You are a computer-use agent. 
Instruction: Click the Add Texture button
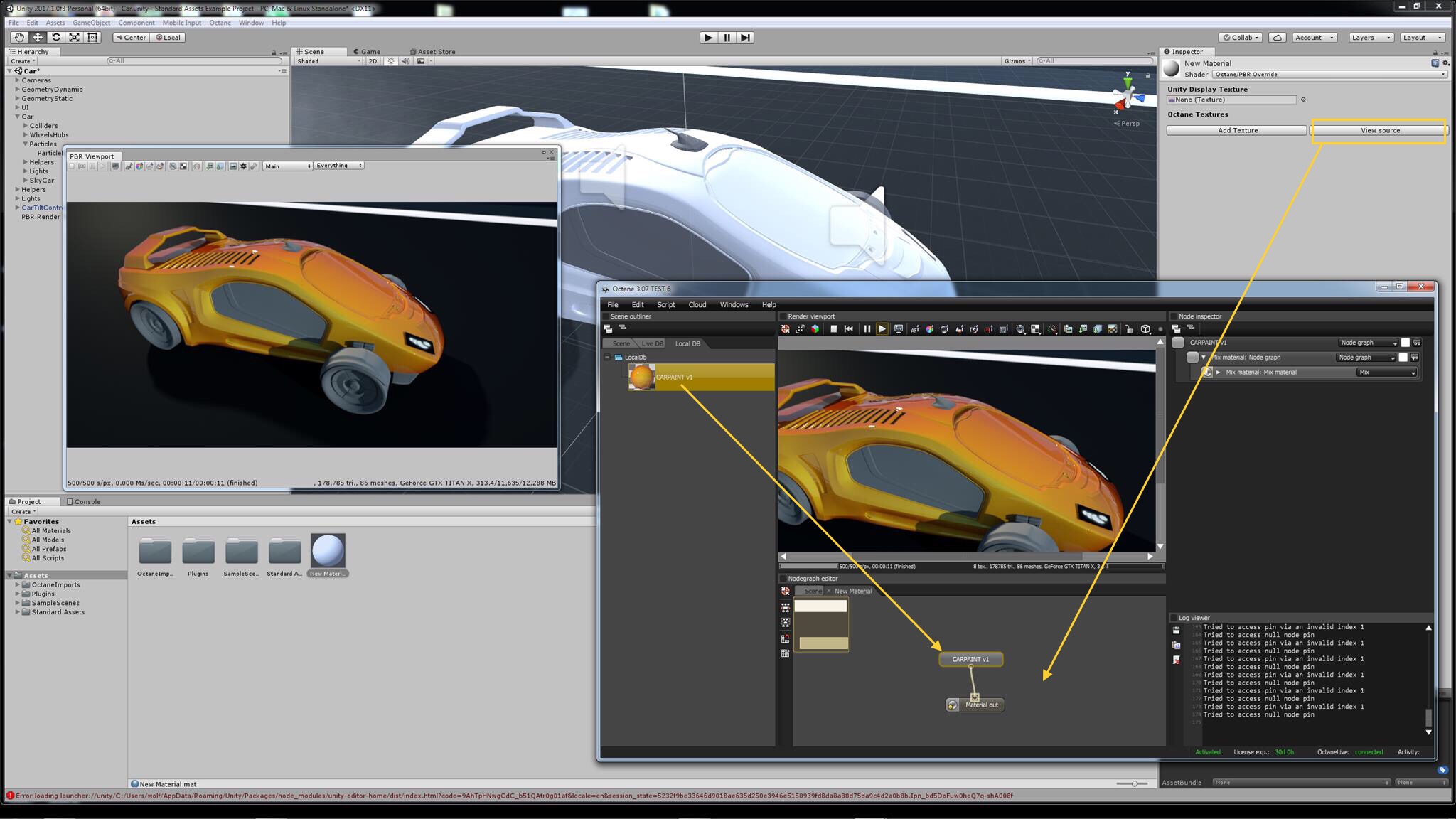[x=1237, y=131]
